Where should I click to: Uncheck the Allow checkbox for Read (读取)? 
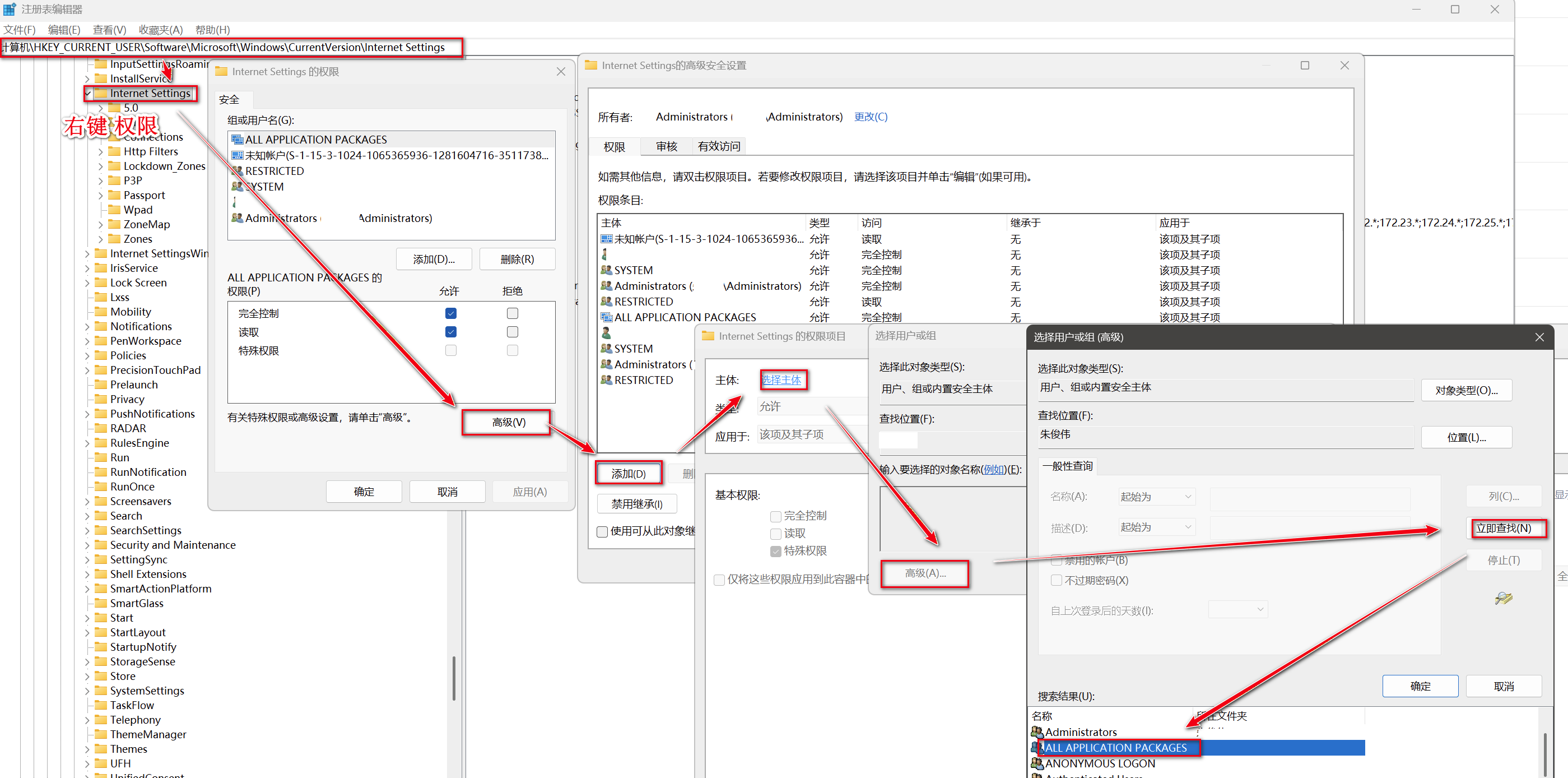450,332
